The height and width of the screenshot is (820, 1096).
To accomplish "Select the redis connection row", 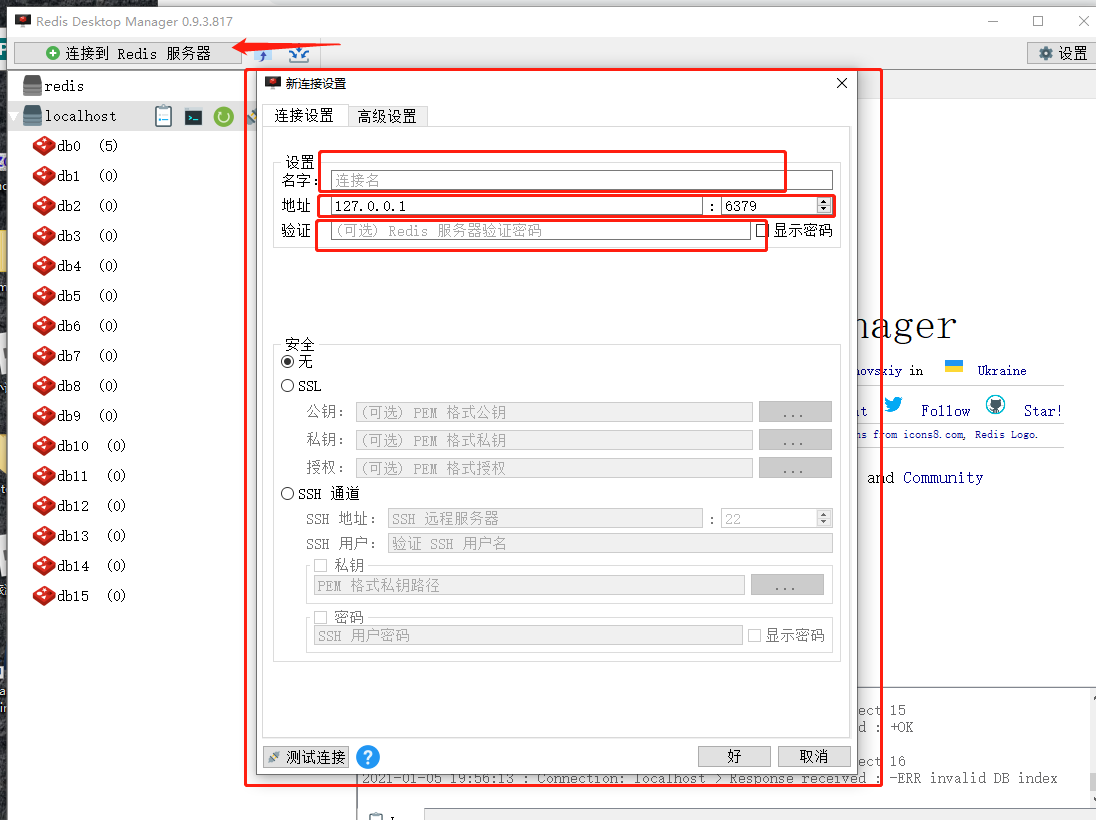I will tap(126, 85).
